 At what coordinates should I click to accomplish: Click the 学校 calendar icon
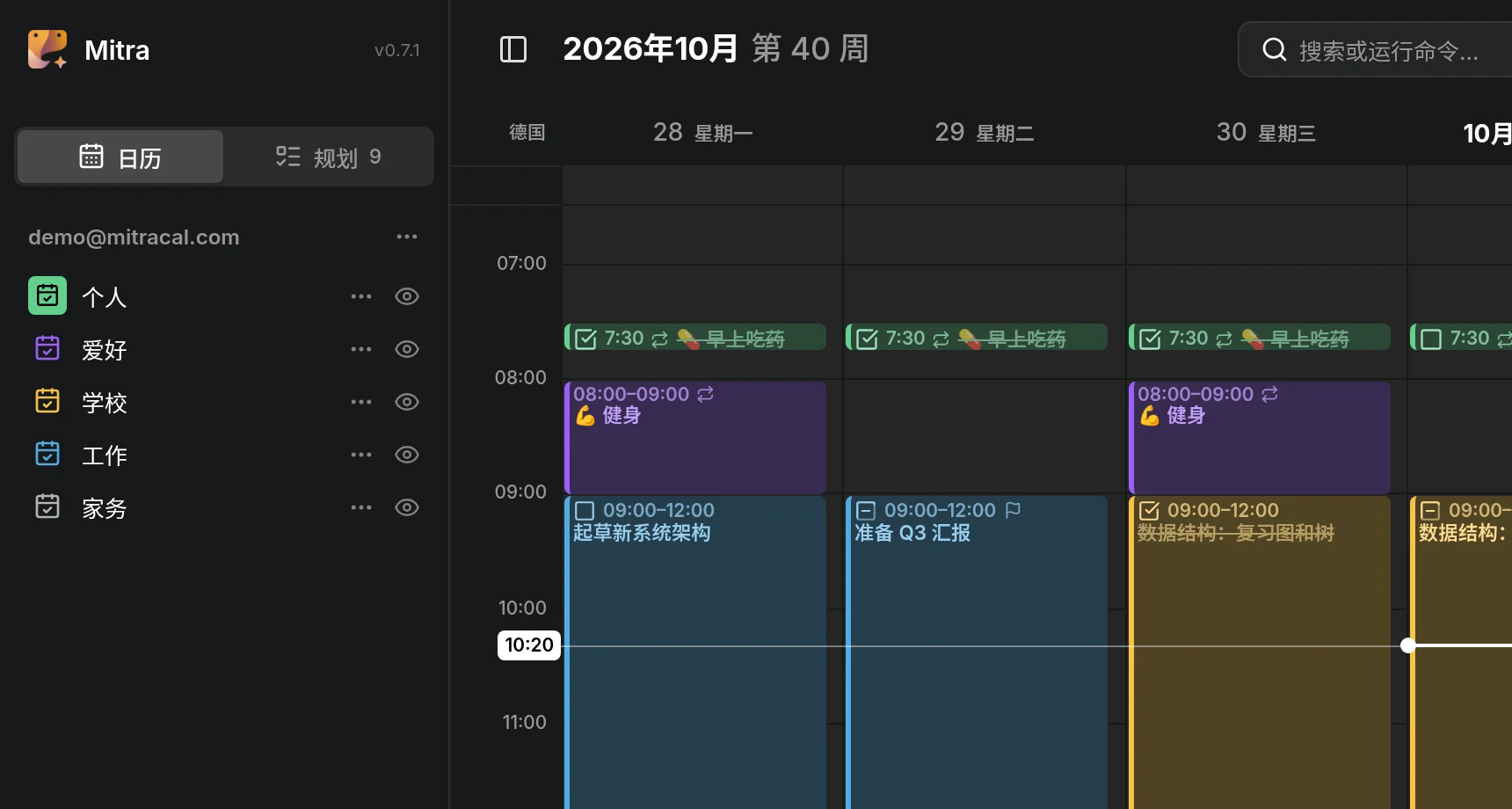pos(47,401)
